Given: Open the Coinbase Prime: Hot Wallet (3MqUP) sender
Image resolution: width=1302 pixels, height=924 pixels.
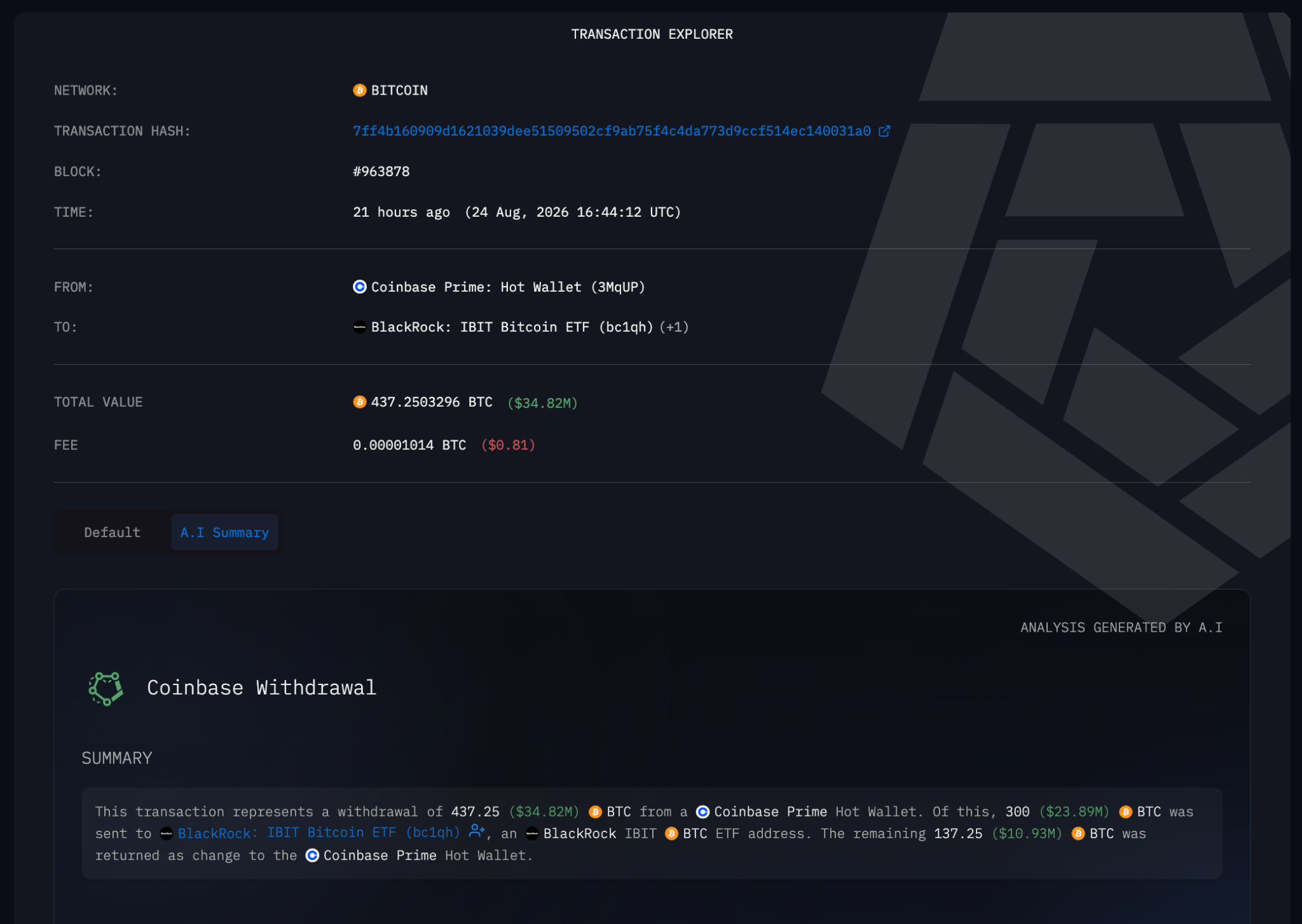Looking at the screenshot, I should (x=508, y=287).
